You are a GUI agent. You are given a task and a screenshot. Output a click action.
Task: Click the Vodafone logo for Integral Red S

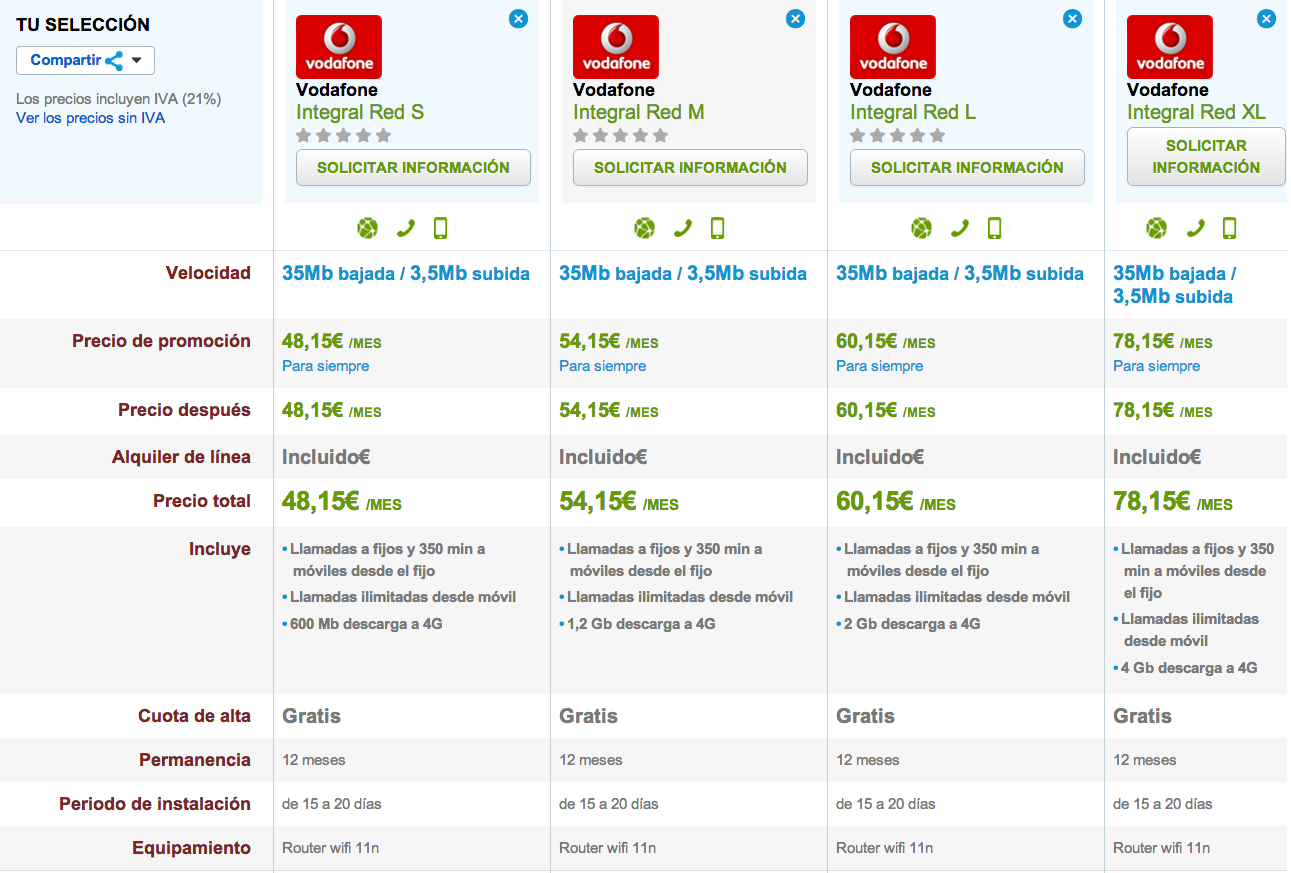pyautogui.click(x=339, y=47)
